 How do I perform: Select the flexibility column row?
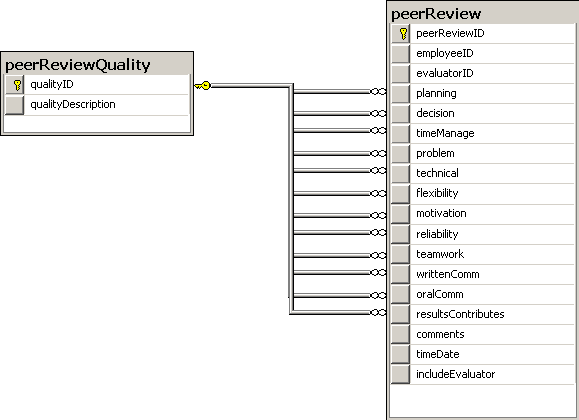[x=483, y=193]
